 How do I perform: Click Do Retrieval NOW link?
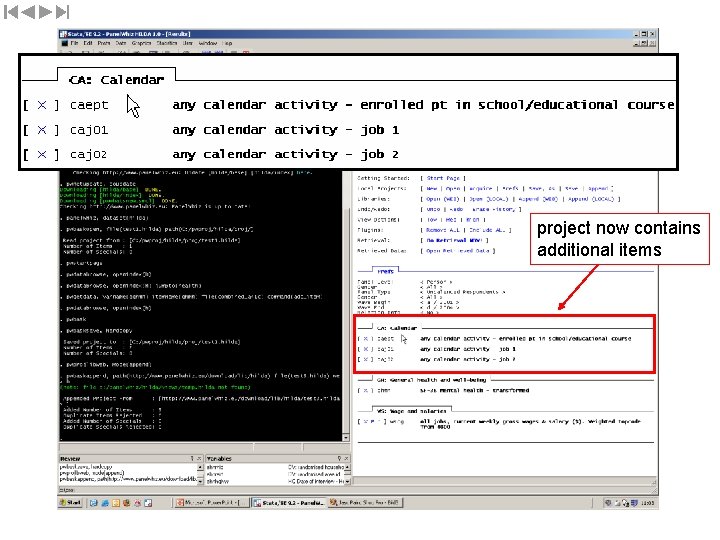coord(454,240)
